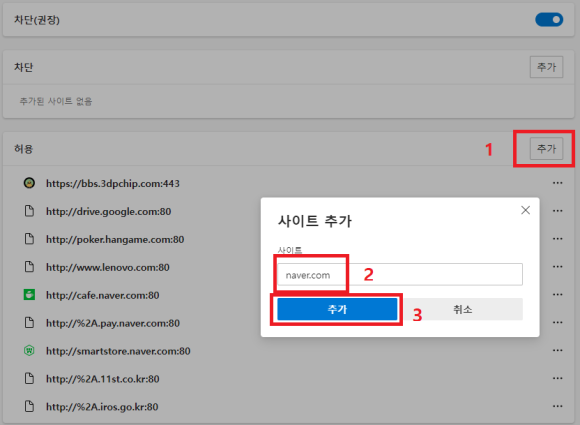This screenshot has height=425, width=580.
Task: Click the smartstore.naver.com favicon
Action: (29, 350)
